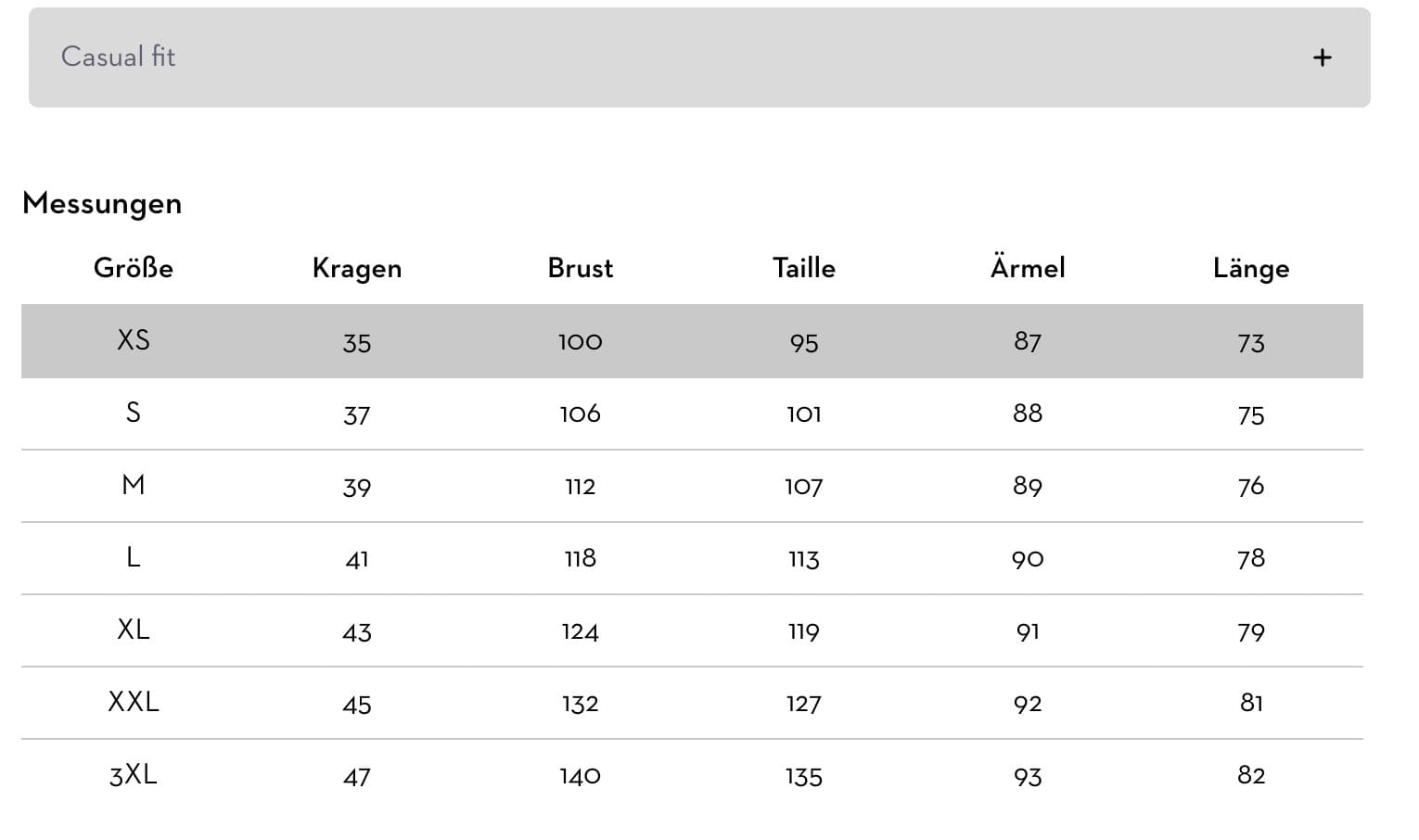Click the Brust column header
1419x840 pixels.
pyautogui.click(x=581, y=268)
